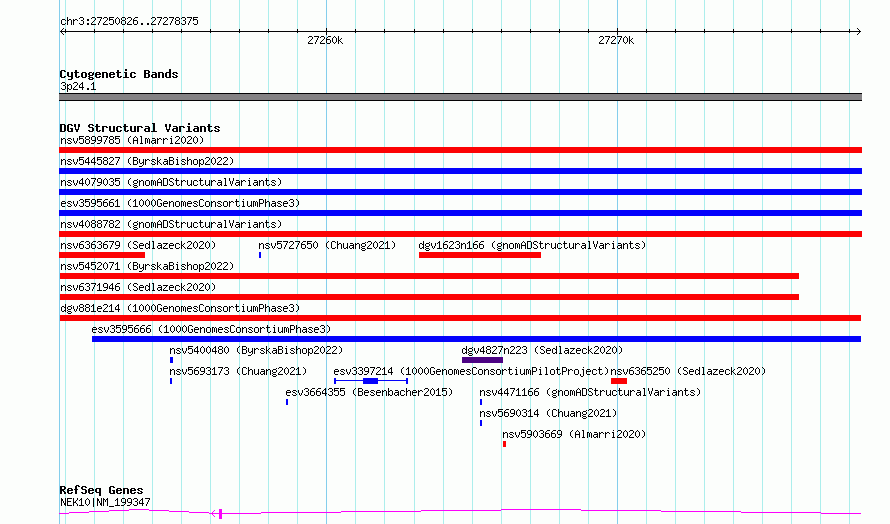Click the nsv4471166 (gnomADStructuralVariants) label

point(590,392)
